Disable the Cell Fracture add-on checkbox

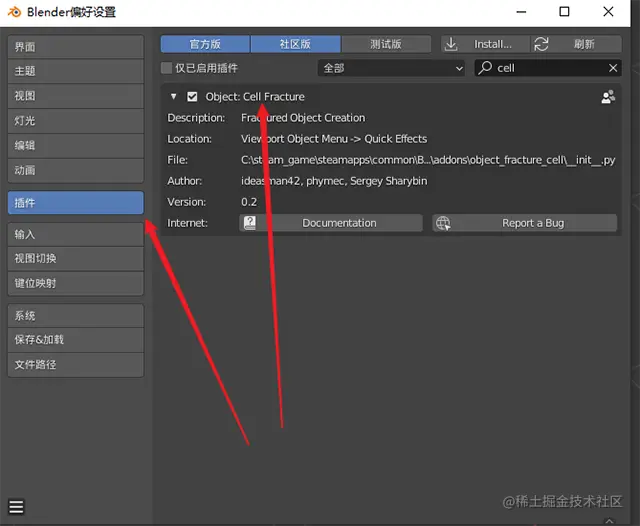click(x=192, y=97)
